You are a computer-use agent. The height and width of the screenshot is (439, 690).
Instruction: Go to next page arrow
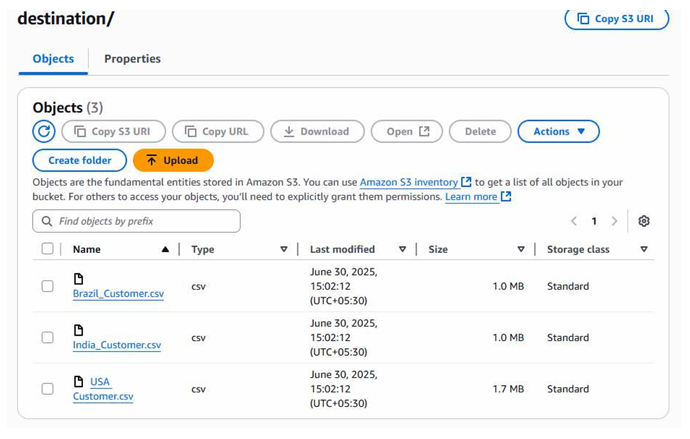coord(614,221)
